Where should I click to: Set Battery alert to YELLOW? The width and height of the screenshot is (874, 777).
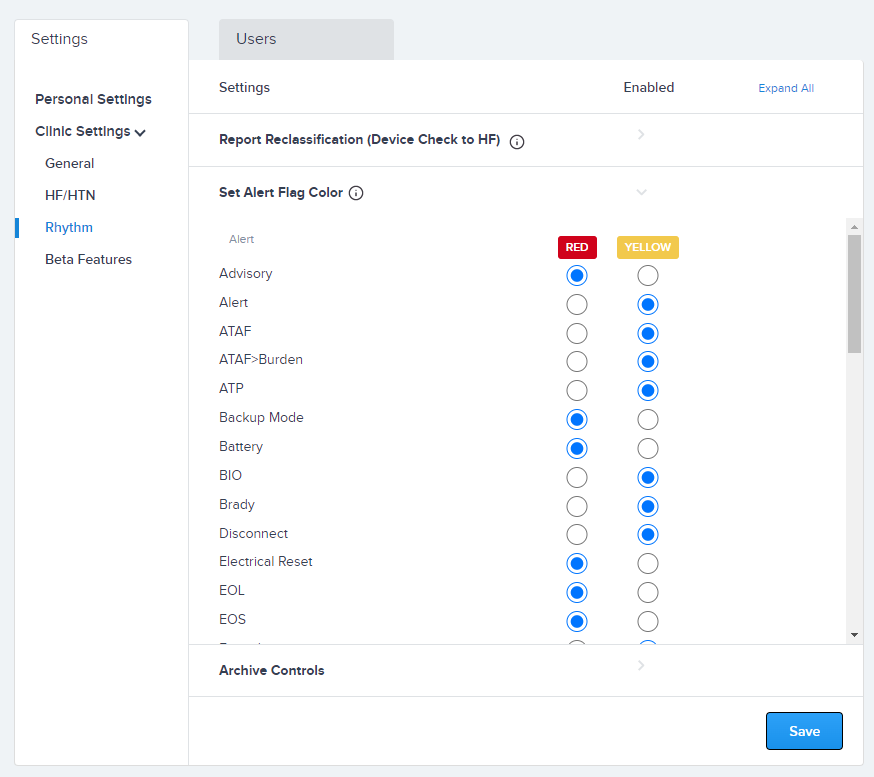647,448
